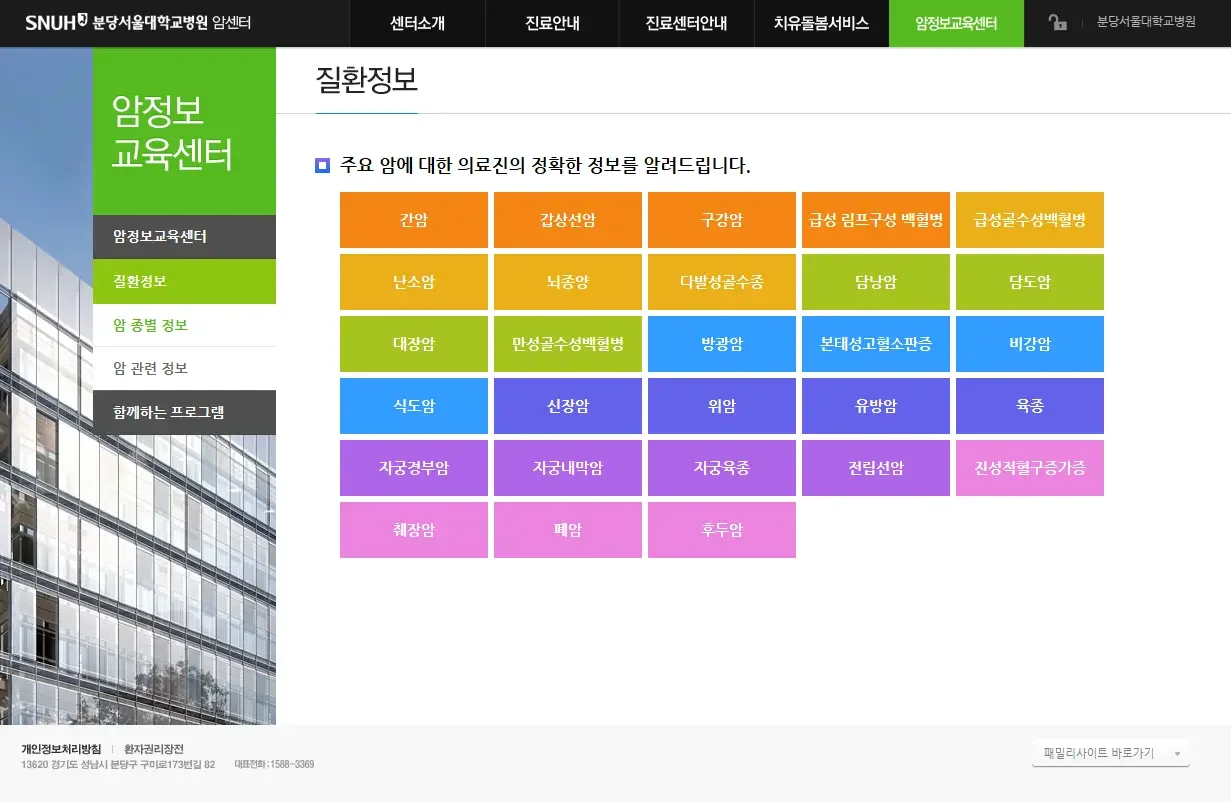Image resolution: width=1231 pixels, height=802 pixels.
Task: Click the blue square bullet beside the info text
Action: click(x=321, y=165)
